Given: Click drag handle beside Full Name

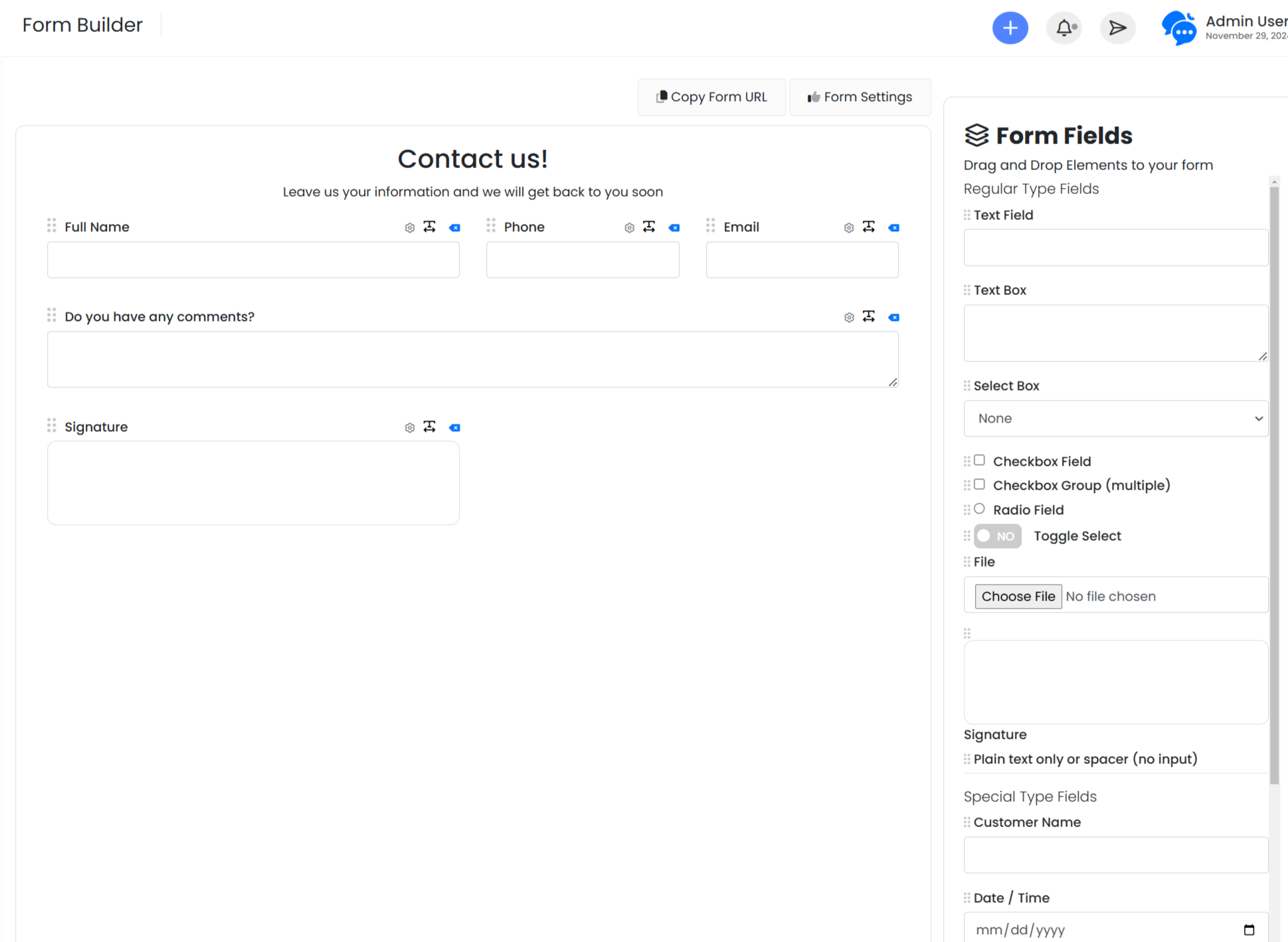Looking at the screenshot, I should point(52,226).
